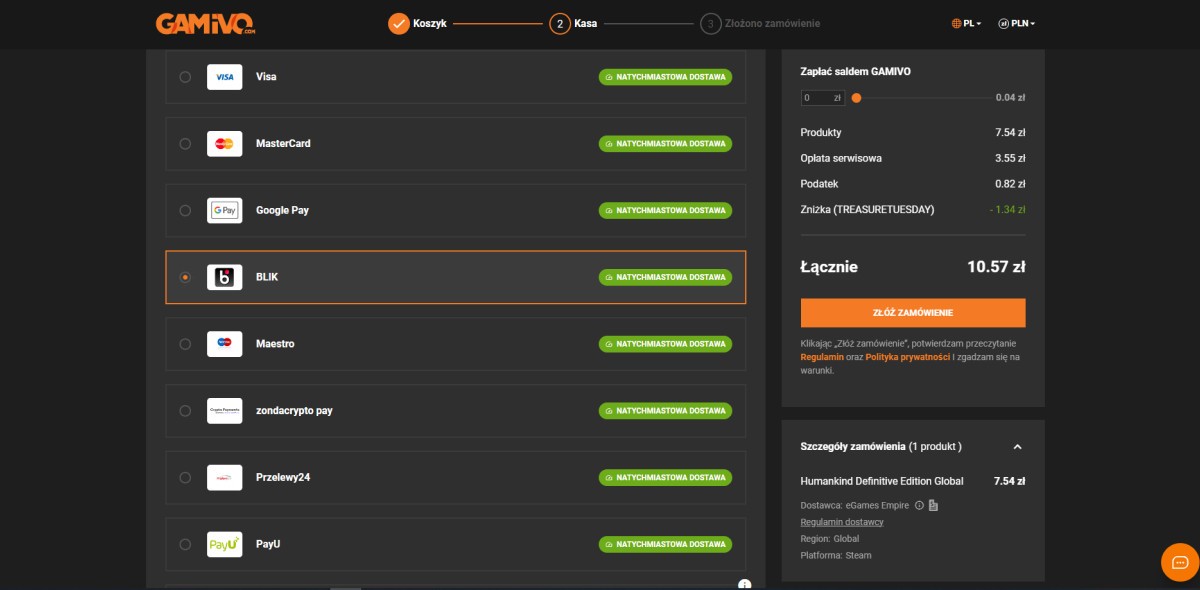Click the Google Pay logo
The image size is (1200, 590).
coord(224,210)
